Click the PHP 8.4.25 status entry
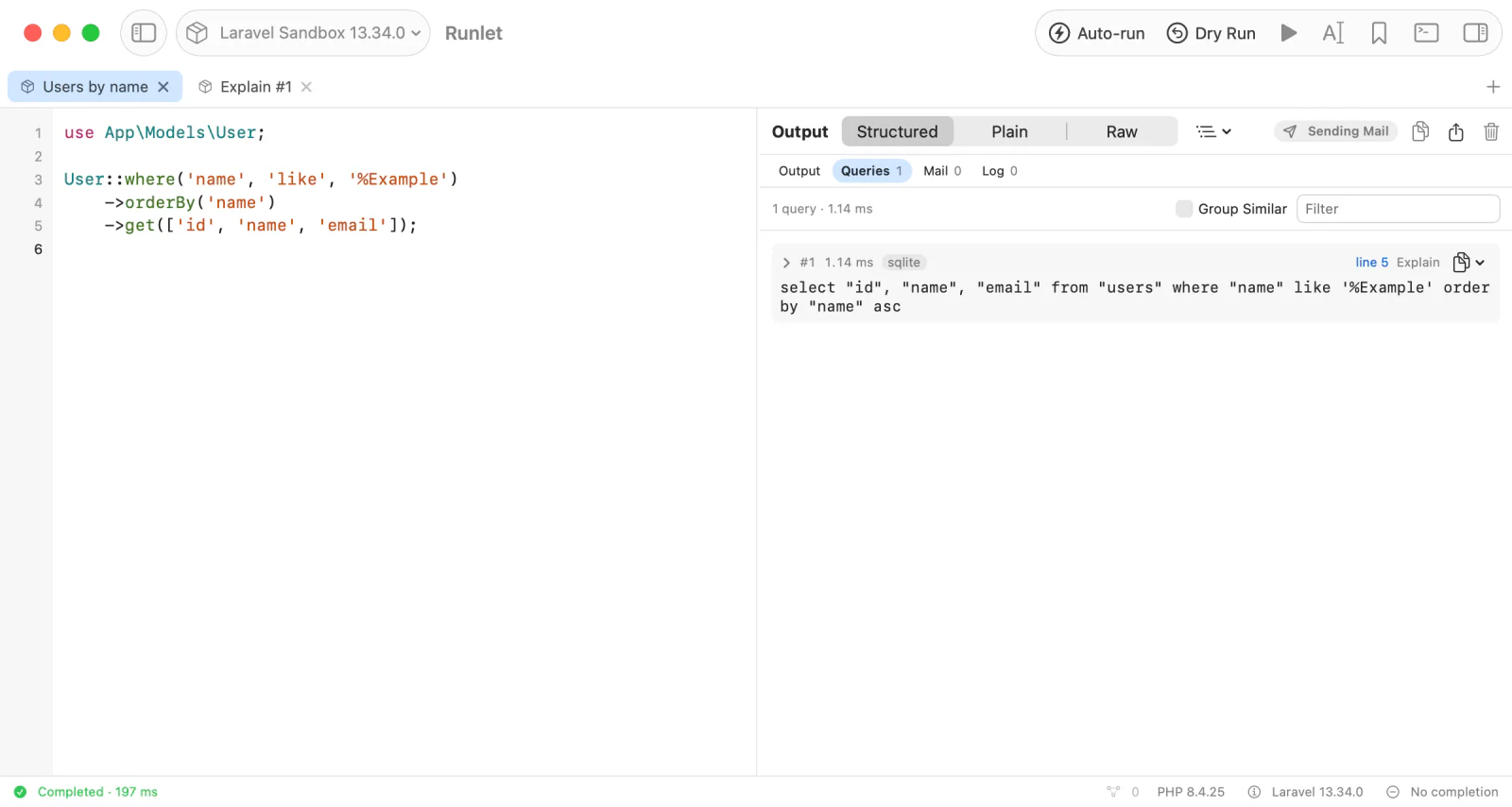 click(1191, 792)
